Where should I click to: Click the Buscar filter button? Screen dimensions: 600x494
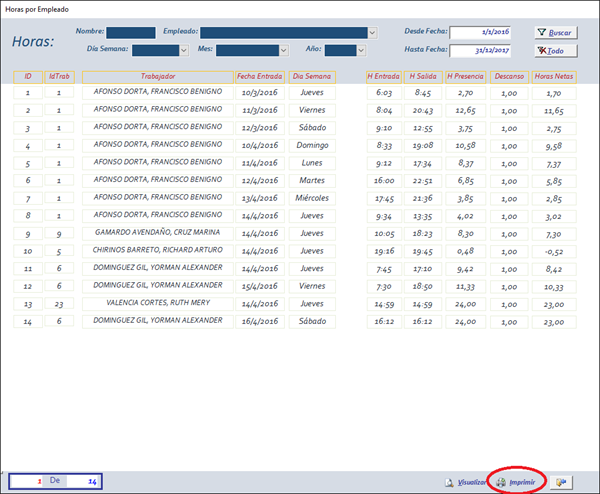coord(556,32)
